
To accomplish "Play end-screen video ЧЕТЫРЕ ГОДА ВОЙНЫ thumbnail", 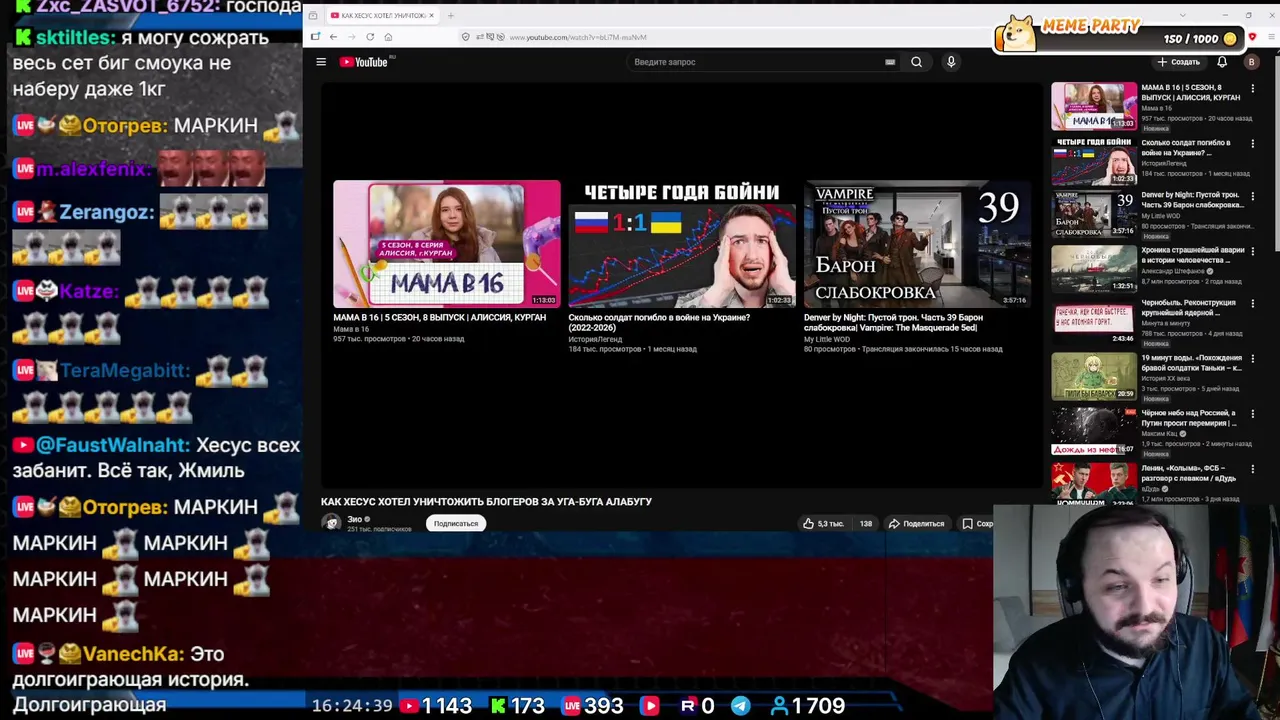I will pos(682,243).
